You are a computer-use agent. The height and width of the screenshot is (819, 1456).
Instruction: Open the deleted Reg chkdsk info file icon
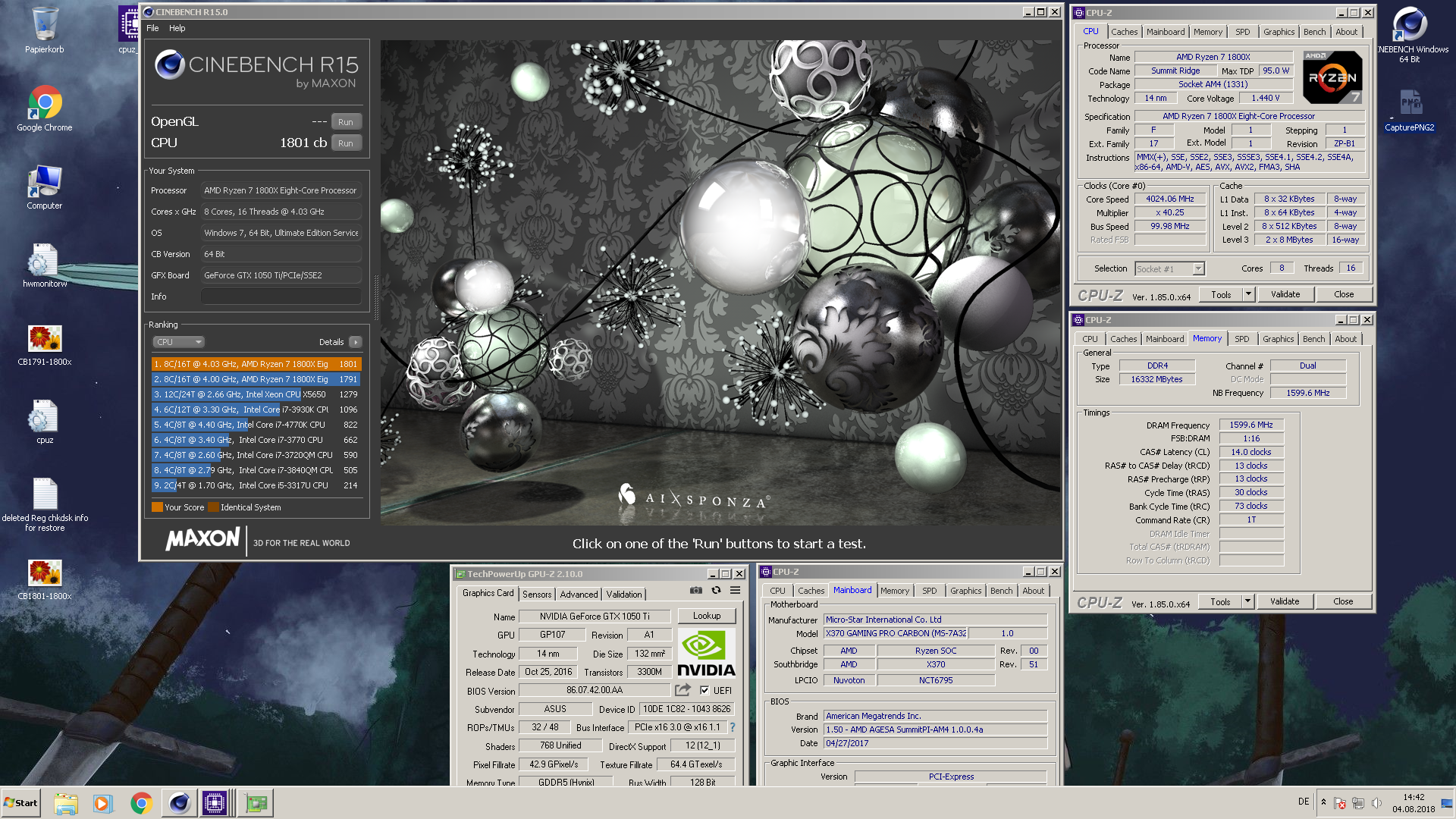click(45, 504)
